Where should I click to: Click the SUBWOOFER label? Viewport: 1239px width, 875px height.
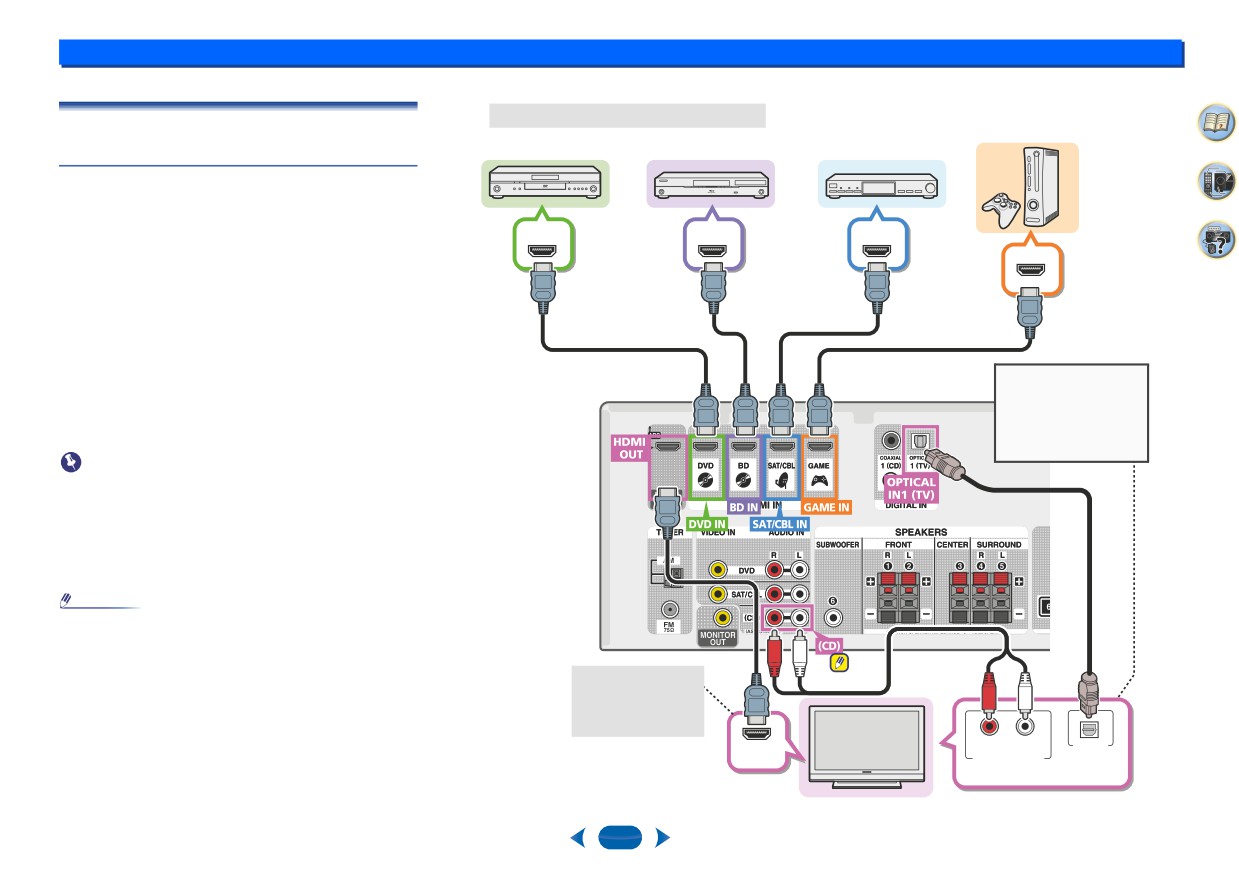tap(838, 545)
